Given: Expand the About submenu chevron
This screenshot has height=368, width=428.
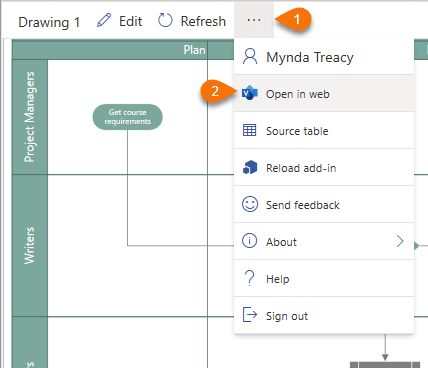Looking at the screenshot, I should pyautogui.click(x=400, y=241).
